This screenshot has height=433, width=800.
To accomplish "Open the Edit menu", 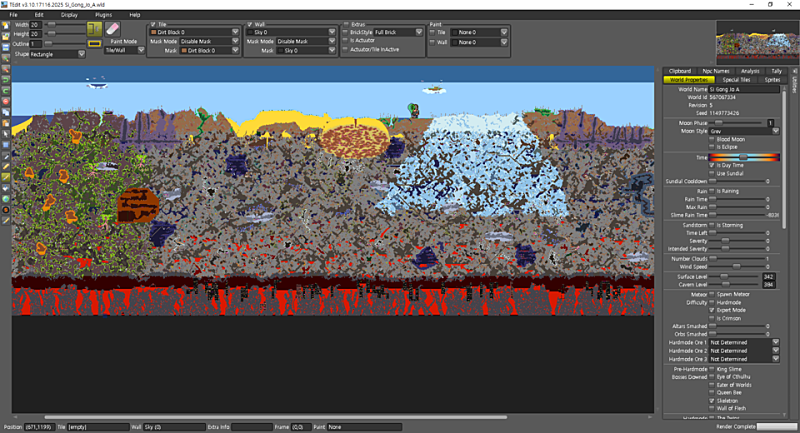I will 39,15.
